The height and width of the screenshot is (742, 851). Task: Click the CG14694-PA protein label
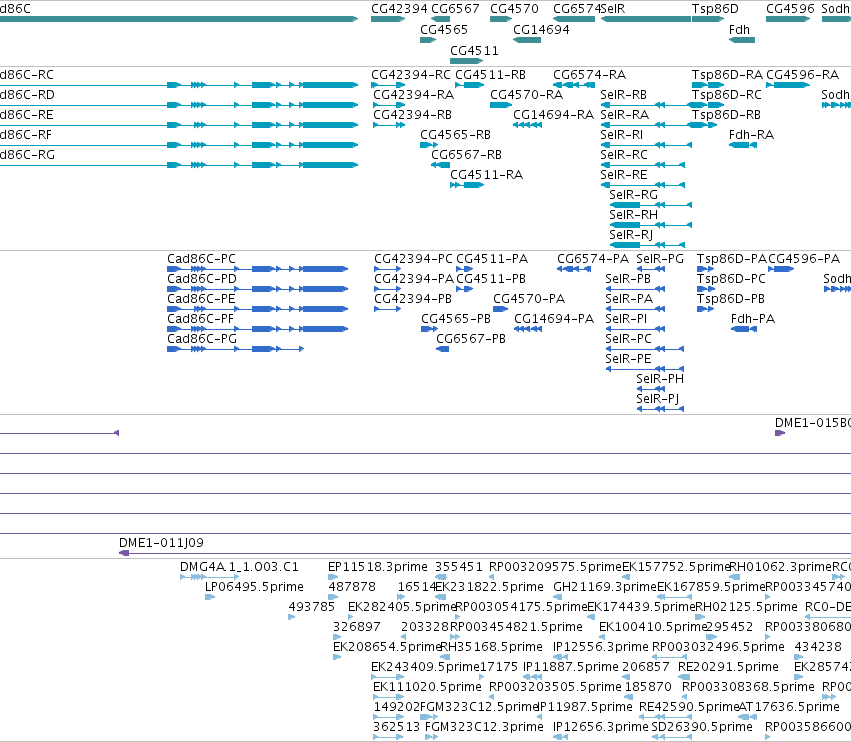click(x=554, y=319)
